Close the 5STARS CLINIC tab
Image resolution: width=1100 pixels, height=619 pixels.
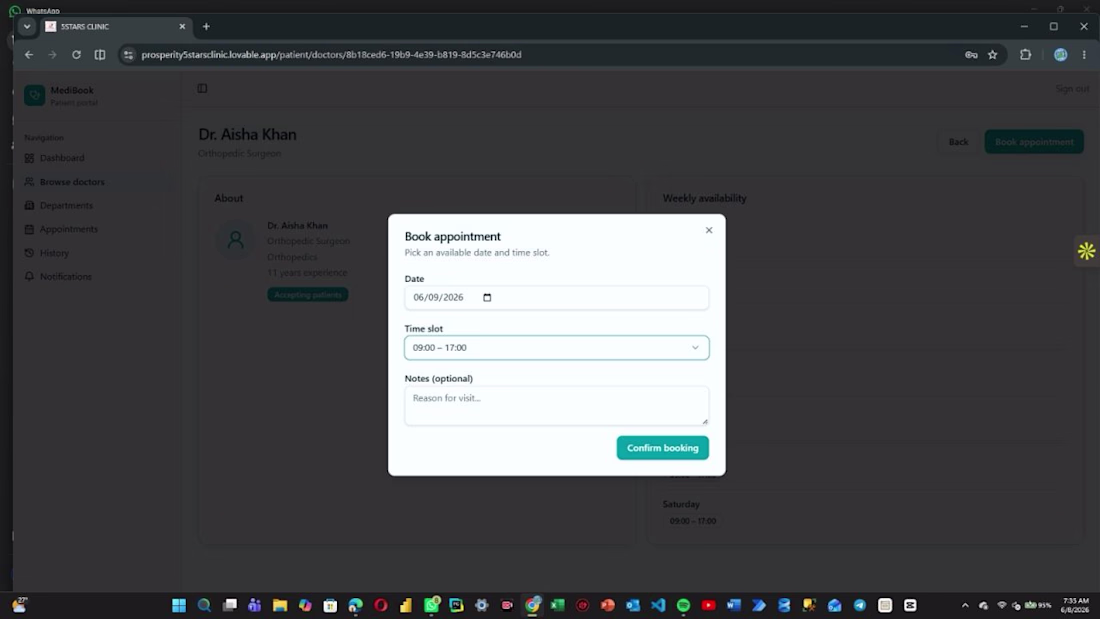pyautogui.click(x=182, y=27)
